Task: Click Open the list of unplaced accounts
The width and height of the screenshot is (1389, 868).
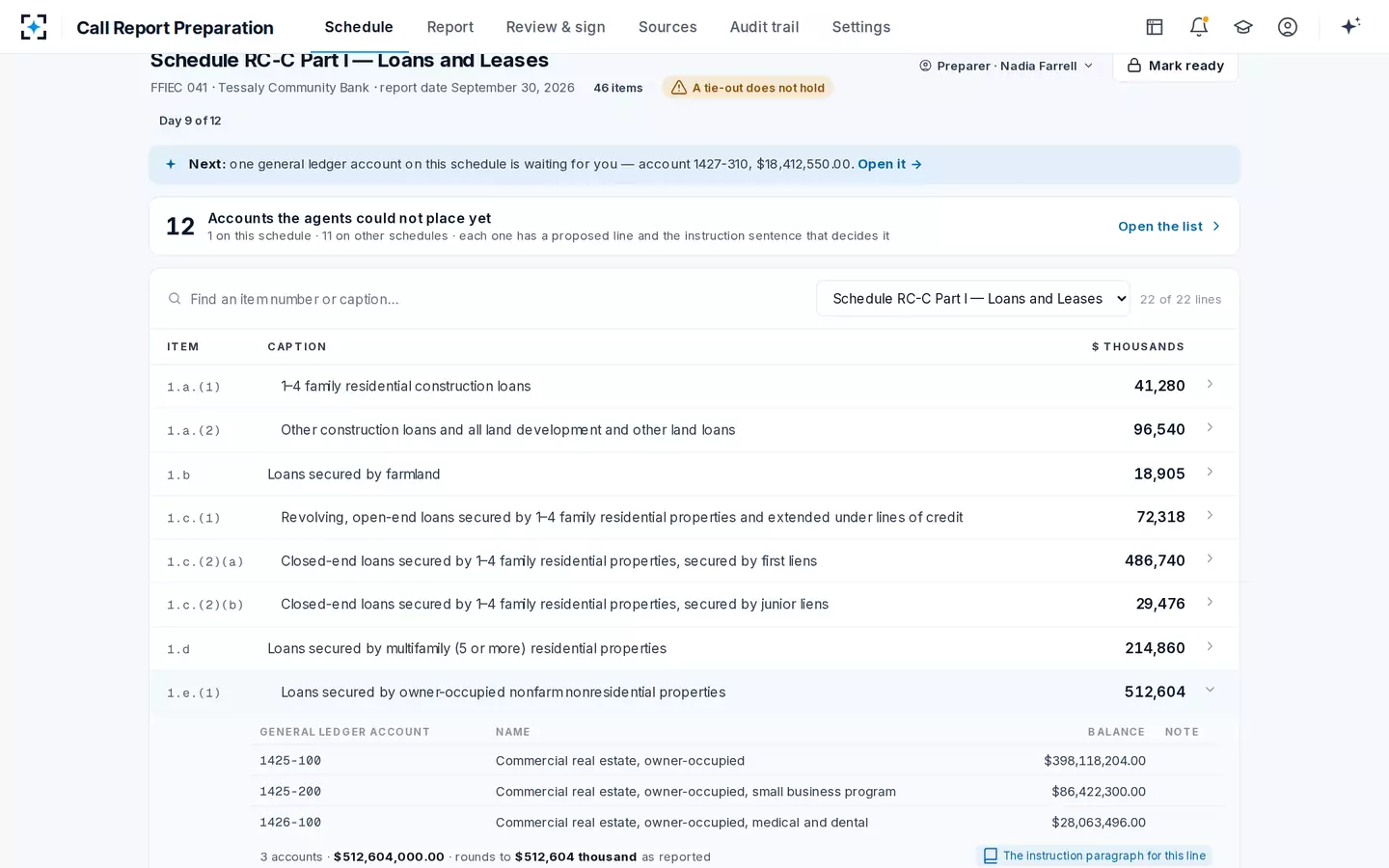Action: click(x=1169, y=227)
